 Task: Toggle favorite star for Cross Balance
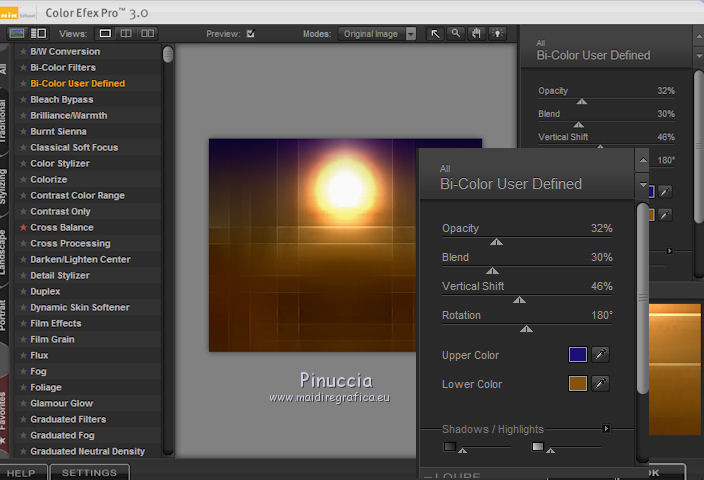coord(23,228)
